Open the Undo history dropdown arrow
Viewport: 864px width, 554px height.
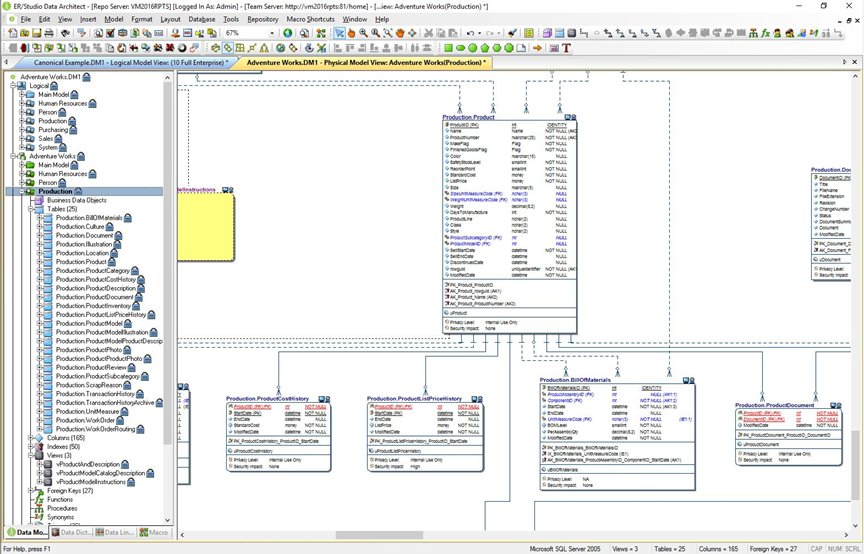click(x=479, y=33)
